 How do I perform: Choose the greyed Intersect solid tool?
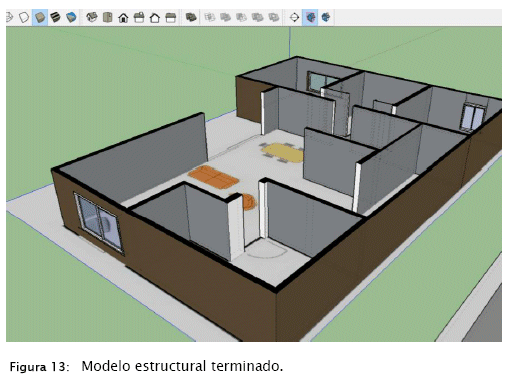click(210, 17)
